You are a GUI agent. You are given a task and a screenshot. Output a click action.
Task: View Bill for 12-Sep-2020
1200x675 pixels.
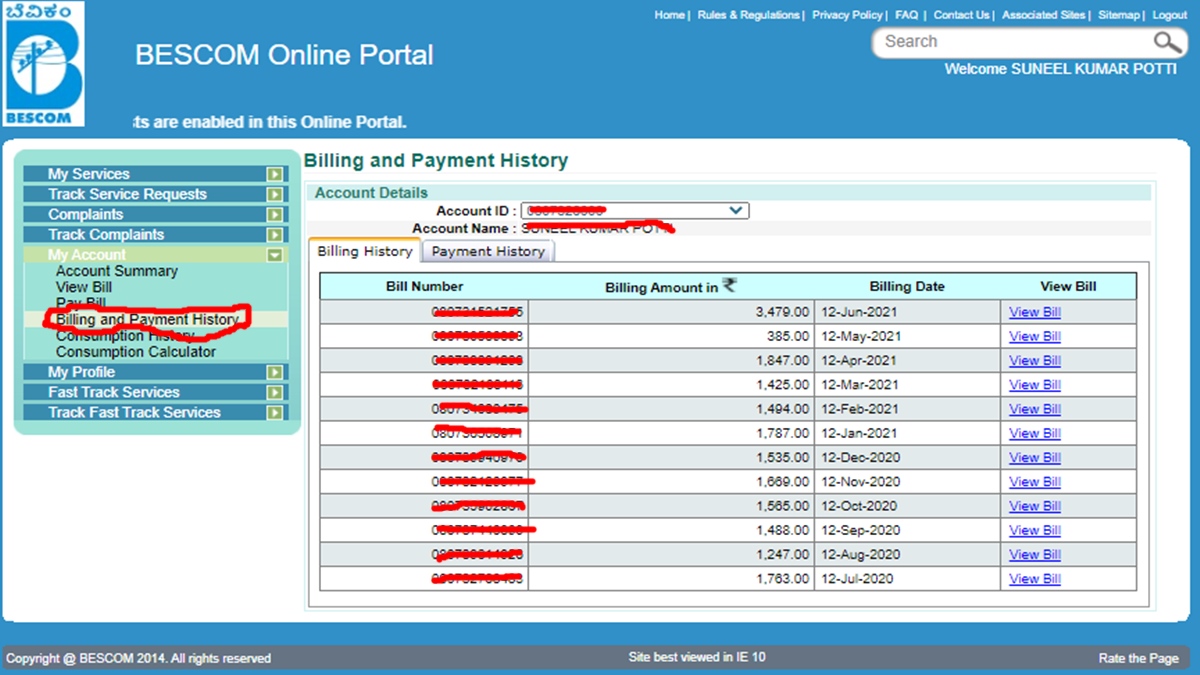1035,530
